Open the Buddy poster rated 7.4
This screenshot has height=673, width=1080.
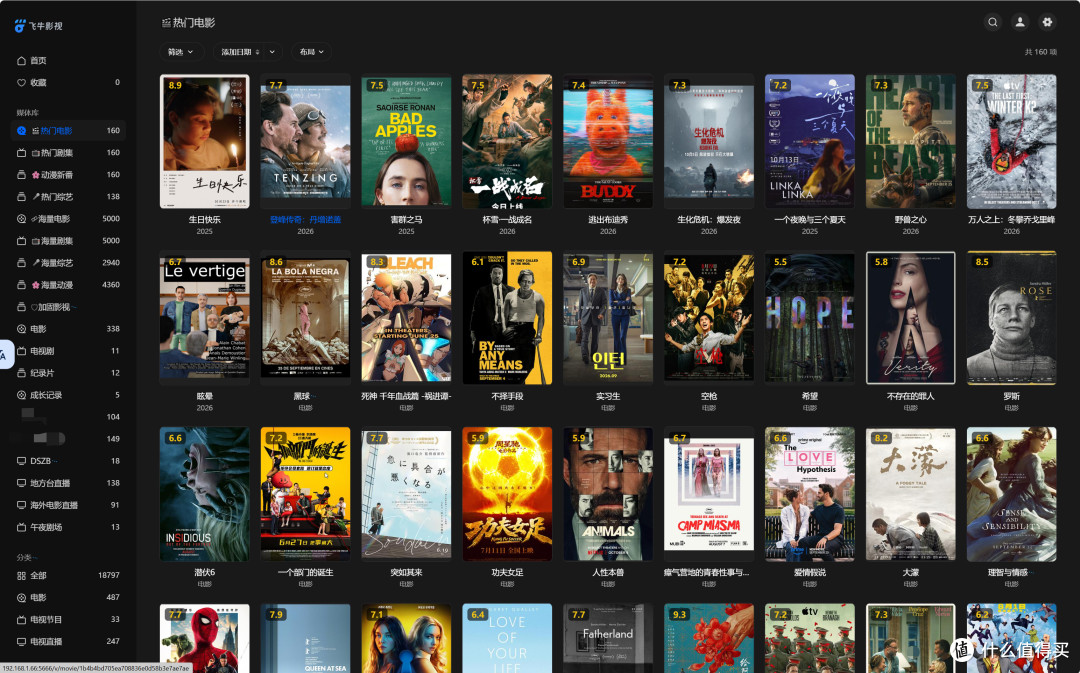[x=608, y=141]
